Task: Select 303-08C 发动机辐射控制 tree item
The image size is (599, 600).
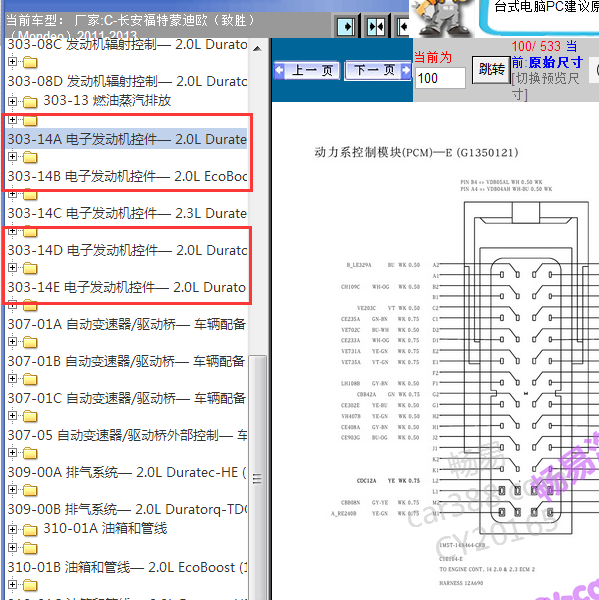Action: tap(127, 45)
